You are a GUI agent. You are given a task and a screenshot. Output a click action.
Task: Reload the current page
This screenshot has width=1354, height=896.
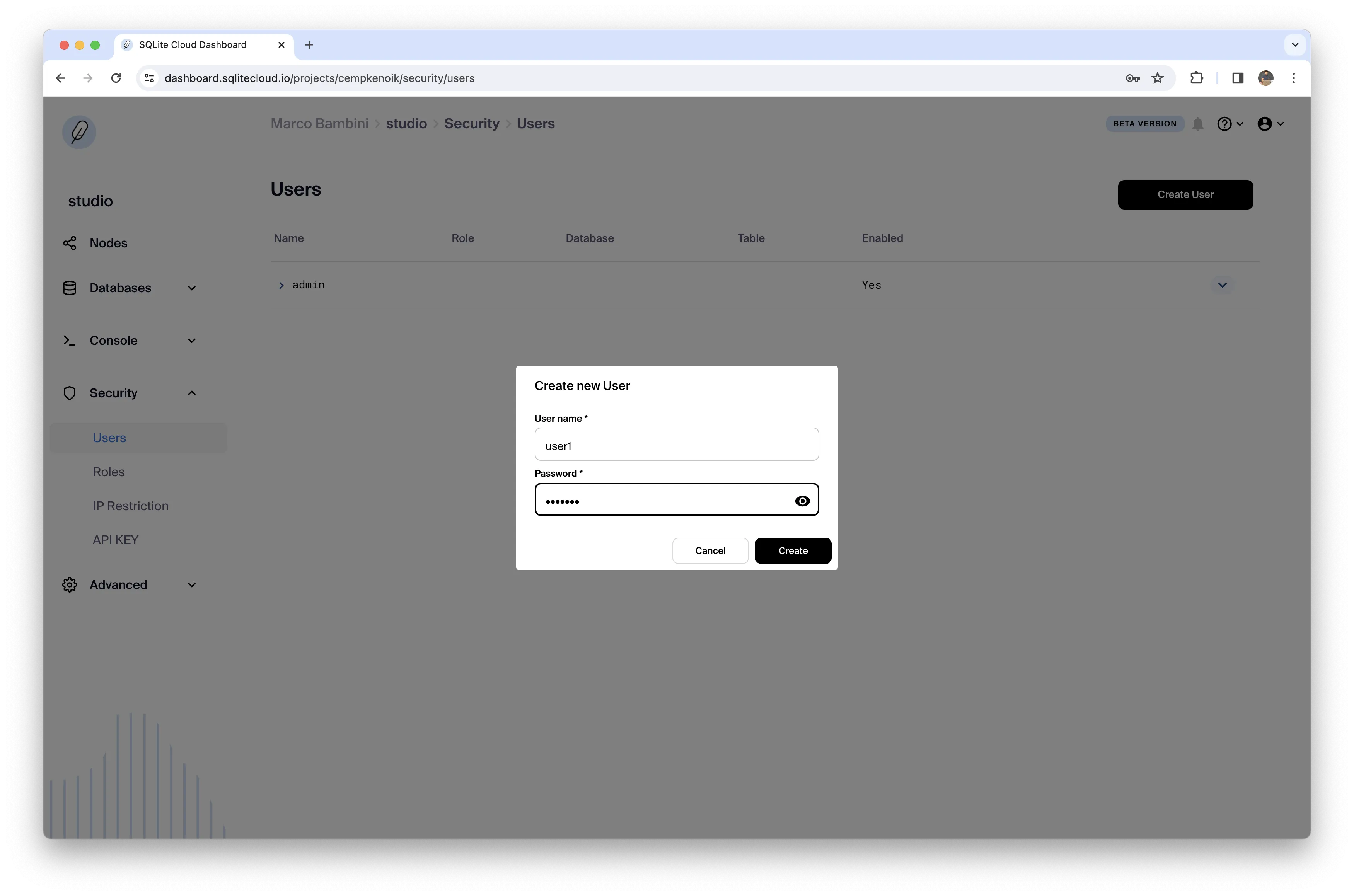click(116, 78)
